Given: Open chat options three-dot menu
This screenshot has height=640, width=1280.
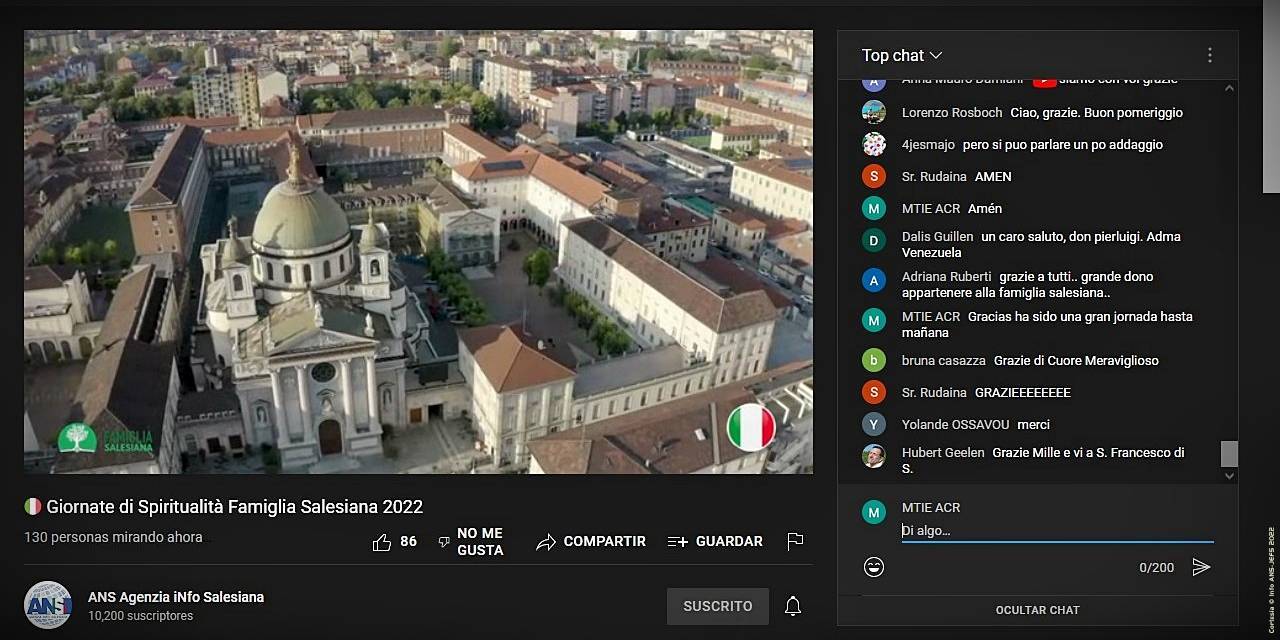Looking at the screenshot, I should (1210, 56).
